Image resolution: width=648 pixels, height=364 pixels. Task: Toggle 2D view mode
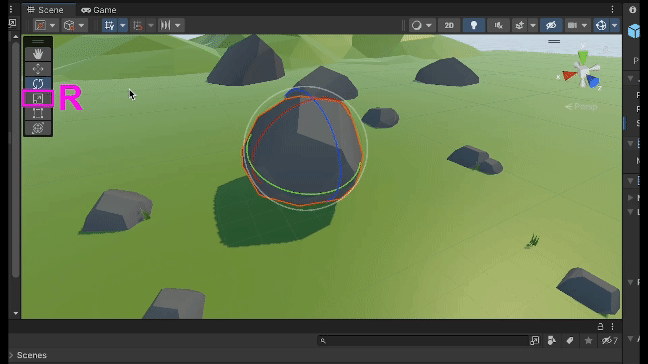[449, 25]
